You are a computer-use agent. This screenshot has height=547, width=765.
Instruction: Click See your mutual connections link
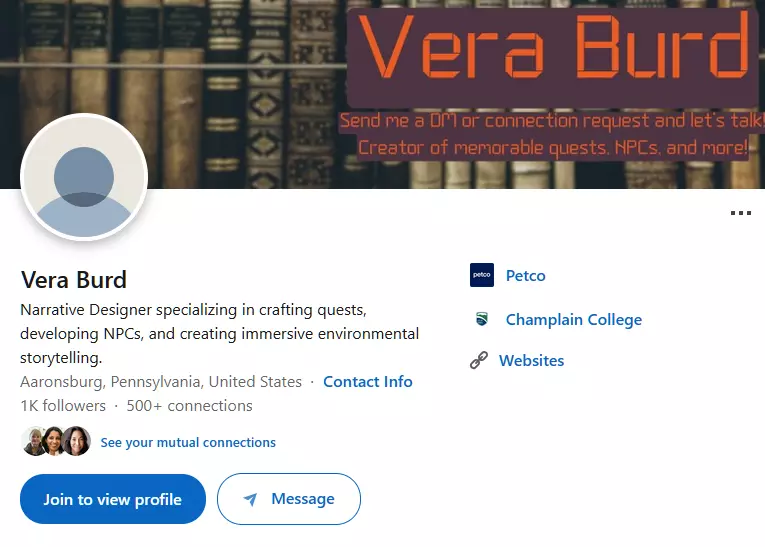(188, 442)
